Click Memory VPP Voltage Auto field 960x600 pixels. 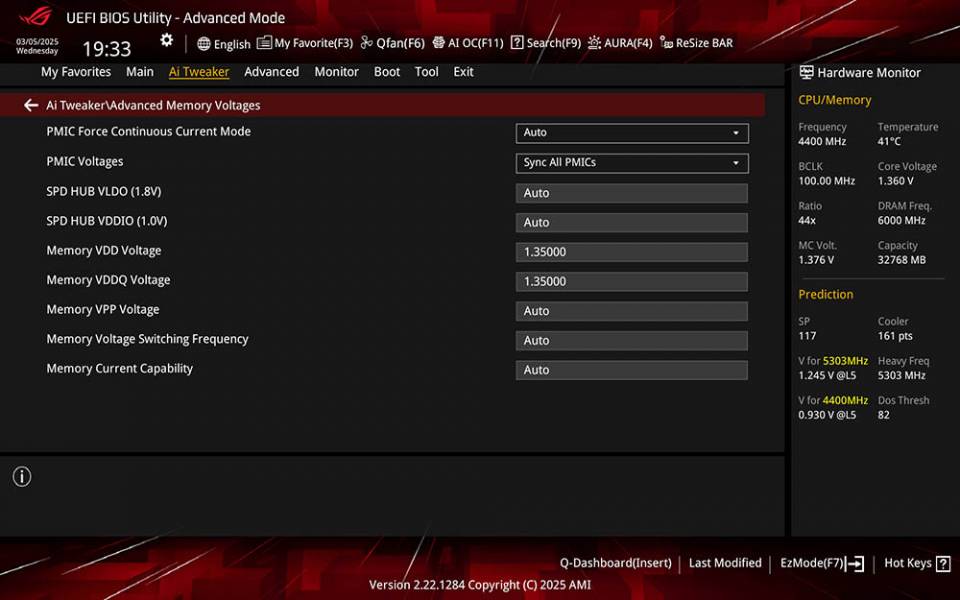pyautogui.click(x=632, y=311)
